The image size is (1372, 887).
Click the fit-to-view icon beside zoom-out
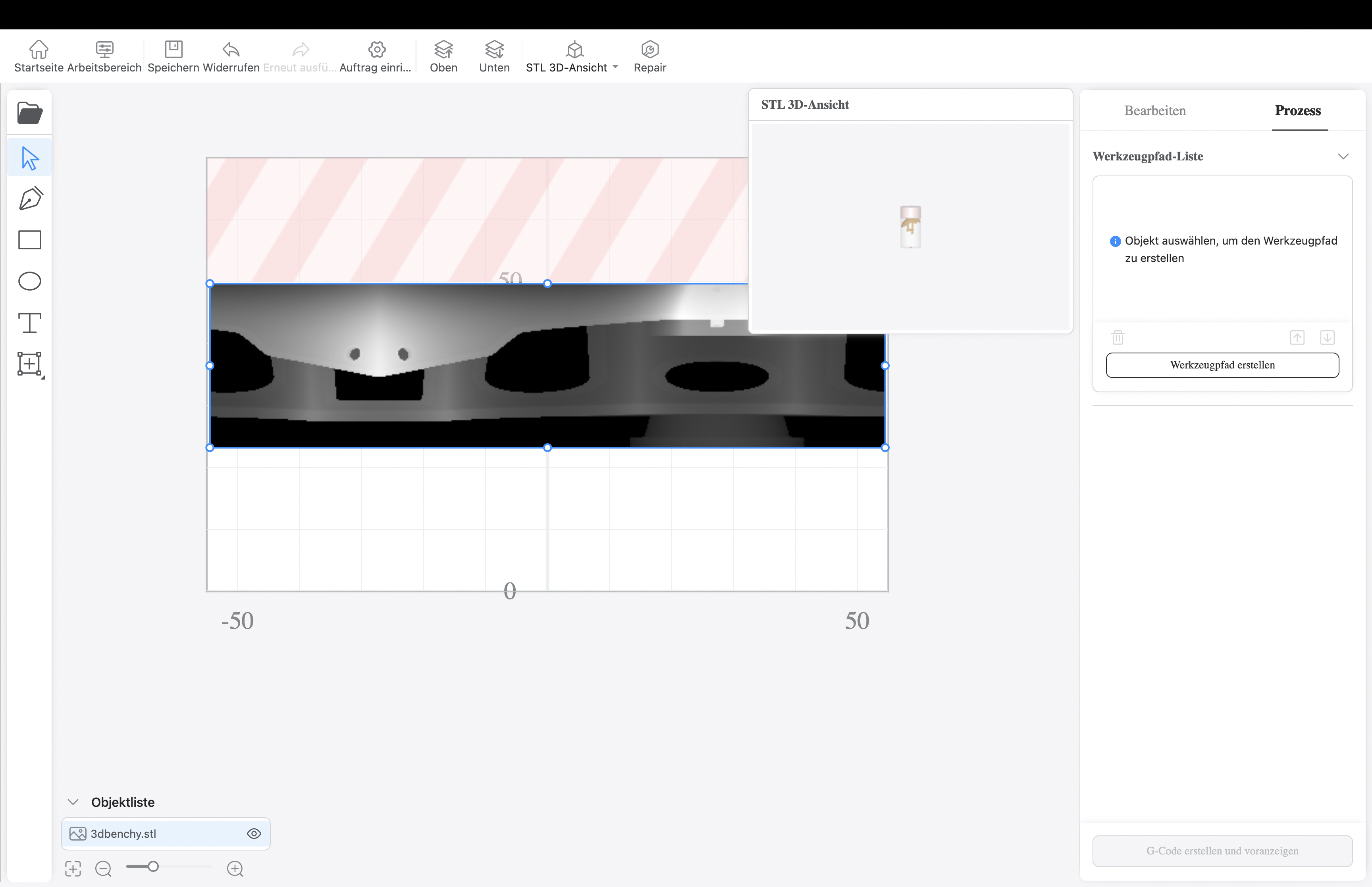tap(73, 868)
